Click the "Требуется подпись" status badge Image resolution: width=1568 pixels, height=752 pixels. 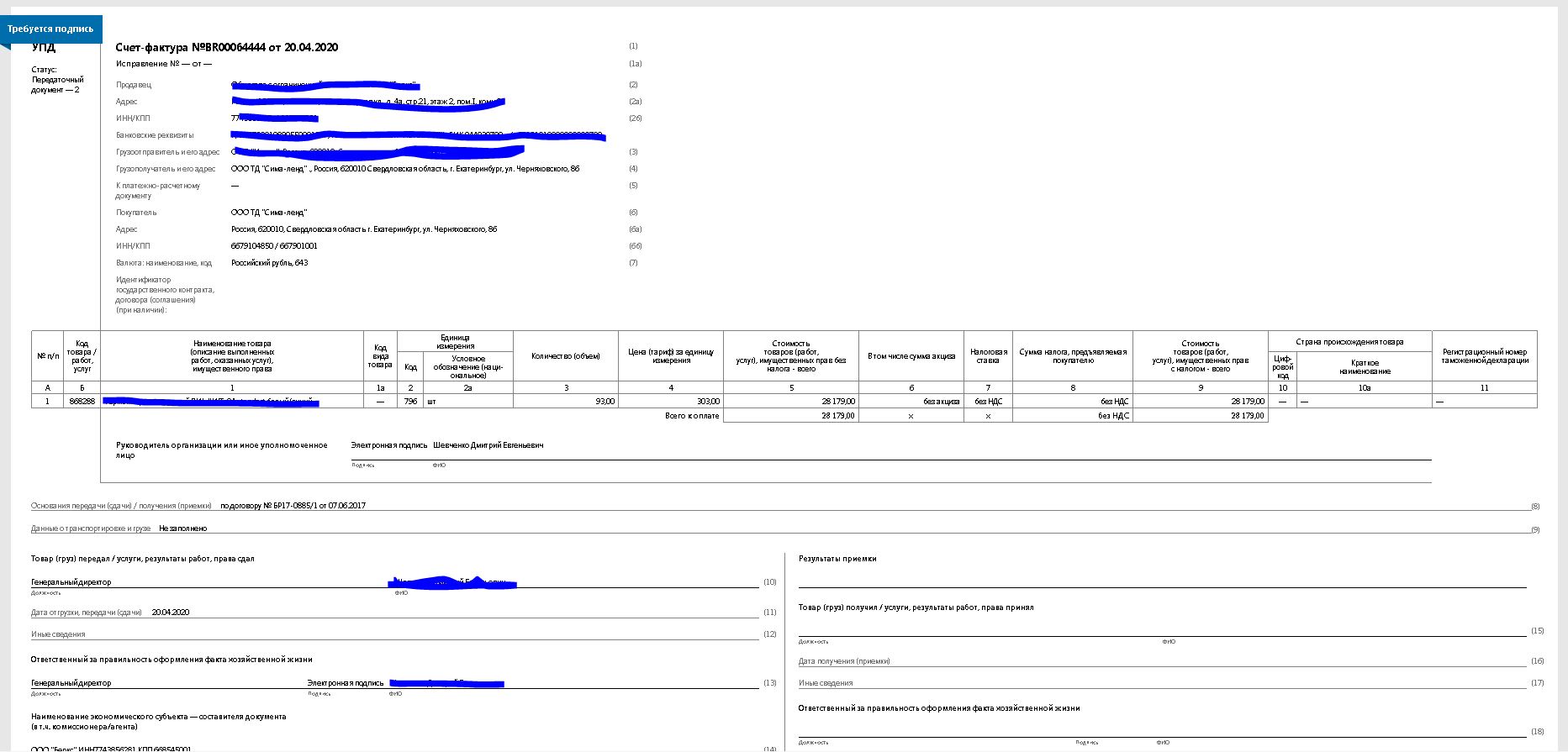click(x=50, y=29)
